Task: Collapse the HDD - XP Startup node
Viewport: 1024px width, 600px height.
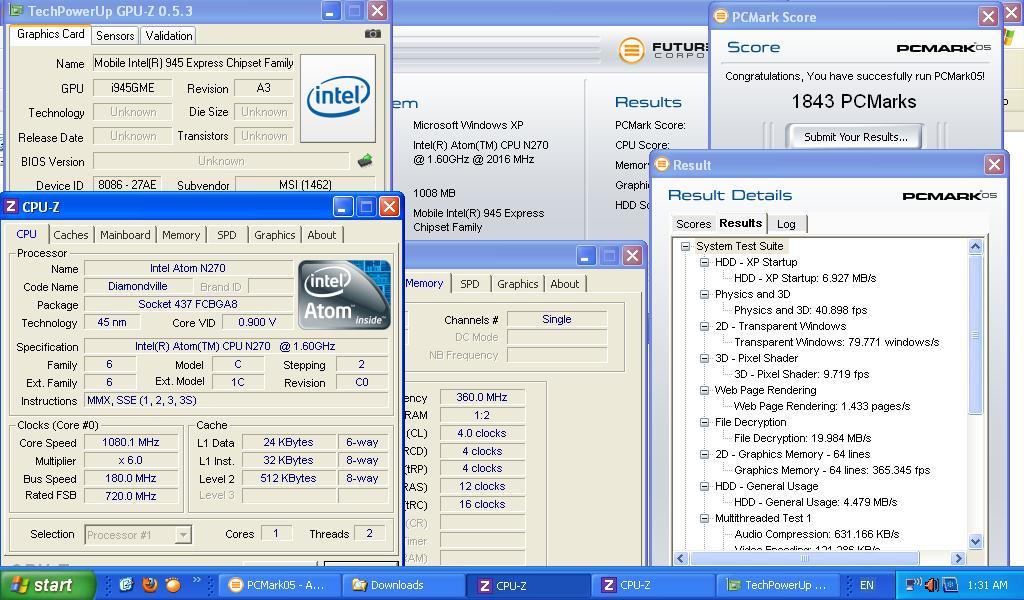Action: (704, 262)
